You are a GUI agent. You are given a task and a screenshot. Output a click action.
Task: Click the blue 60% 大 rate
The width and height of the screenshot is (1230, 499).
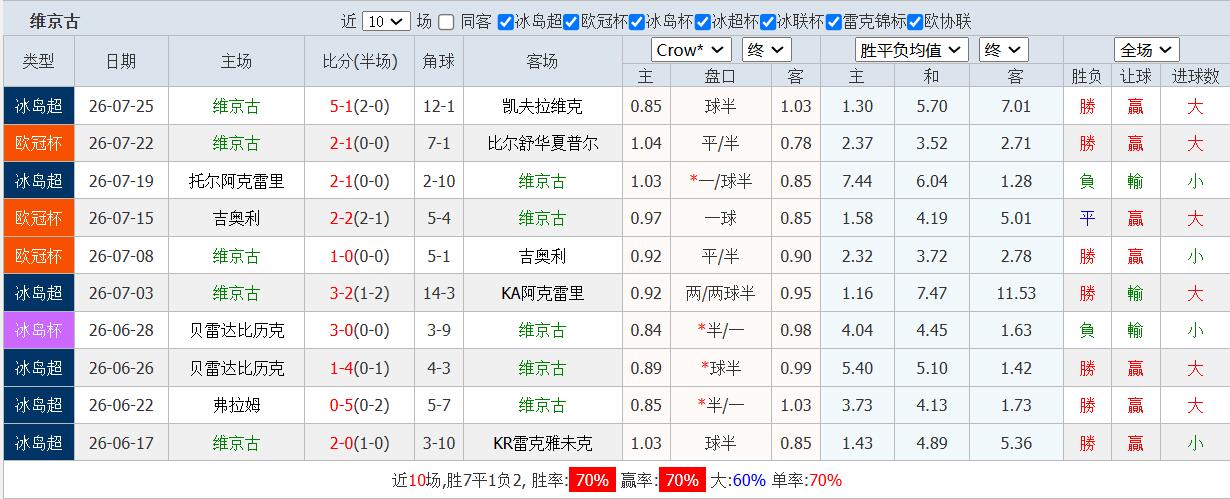pyautogui.click(x=749, y=480)
